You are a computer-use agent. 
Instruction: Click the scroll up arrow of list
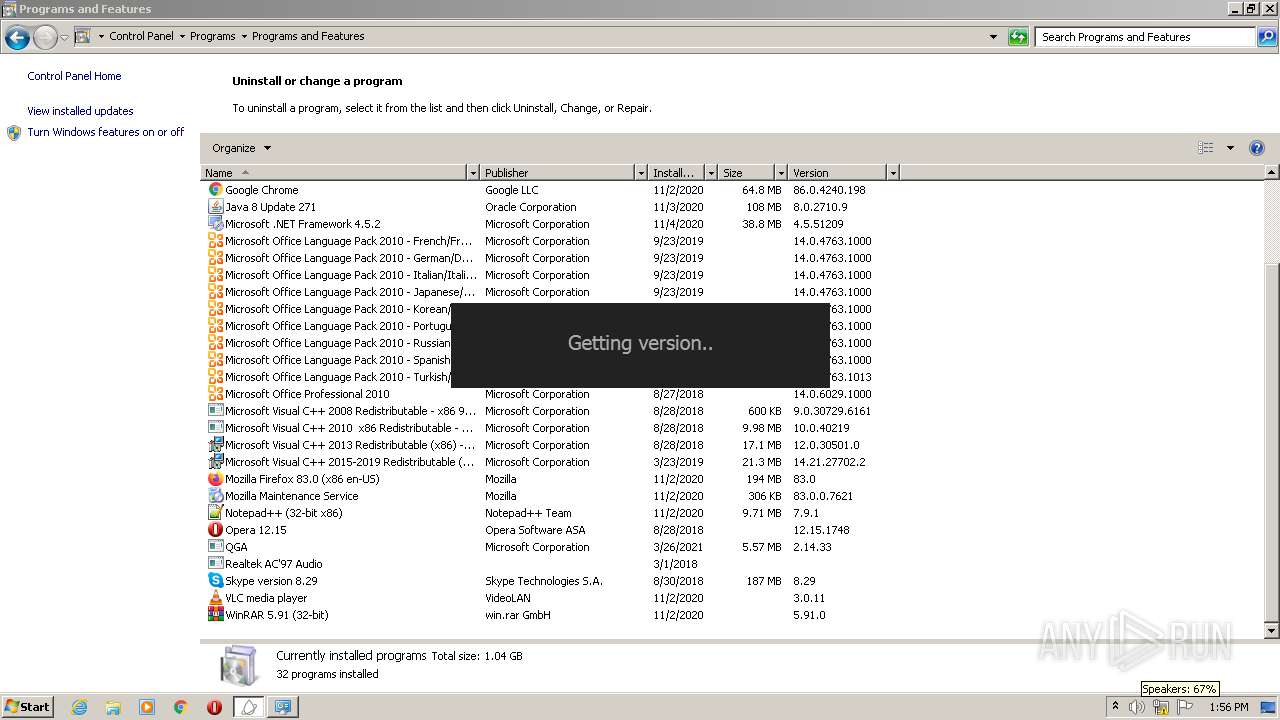pos(1272,173)
